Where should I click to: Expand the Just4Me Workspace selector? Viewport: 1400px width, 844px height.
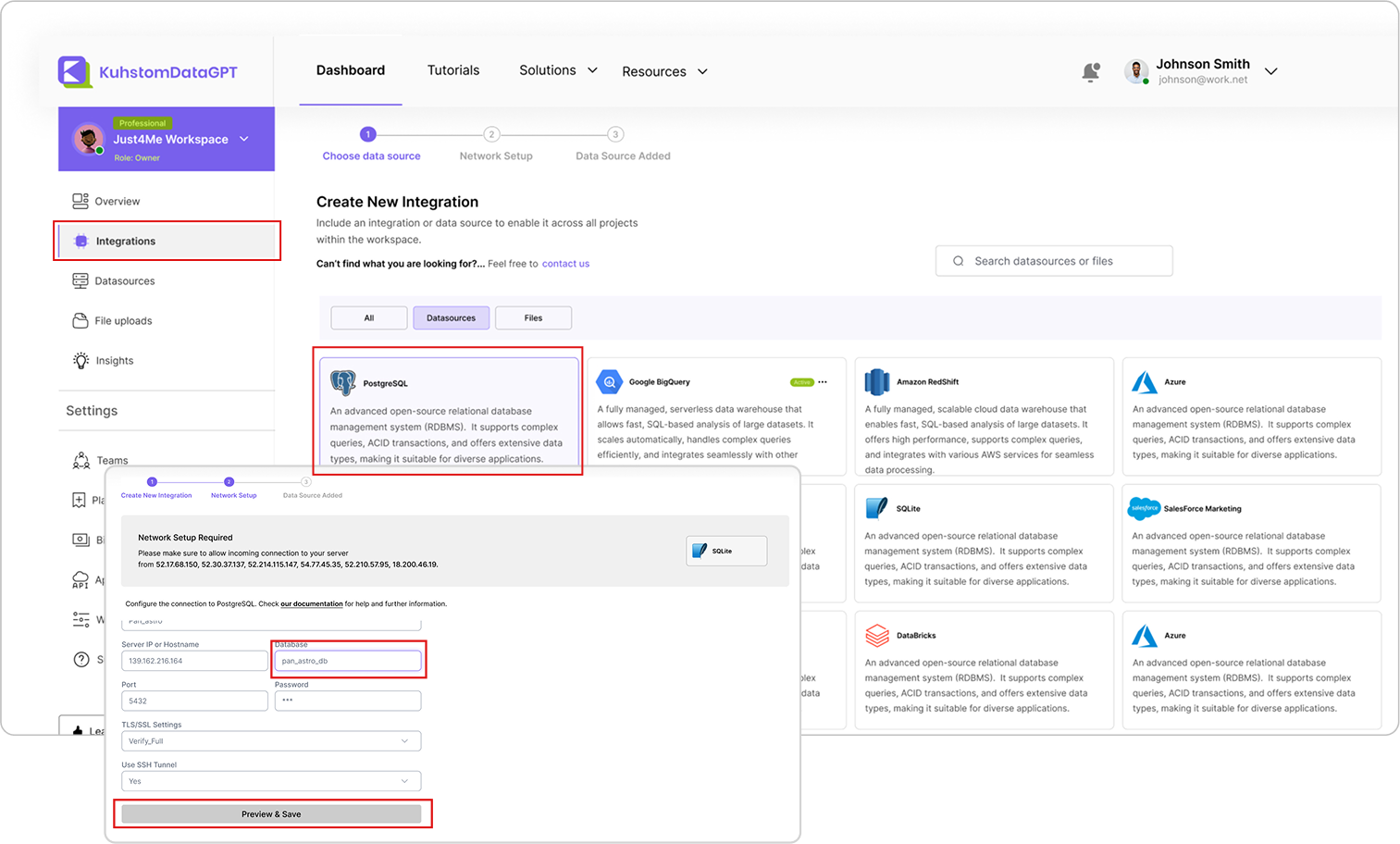click(243, 139)
